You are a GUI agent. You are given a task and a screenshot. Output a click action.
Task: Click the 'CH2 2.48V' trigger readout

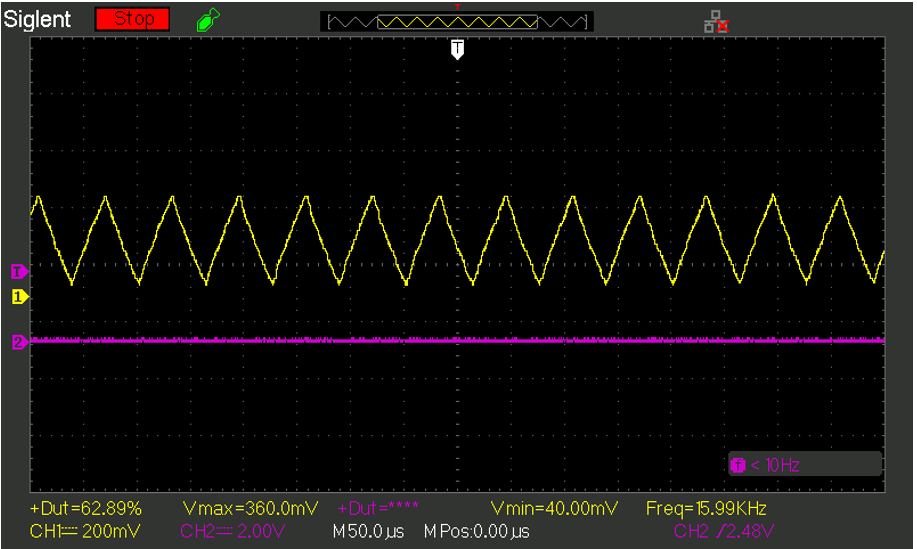[724, 531]
